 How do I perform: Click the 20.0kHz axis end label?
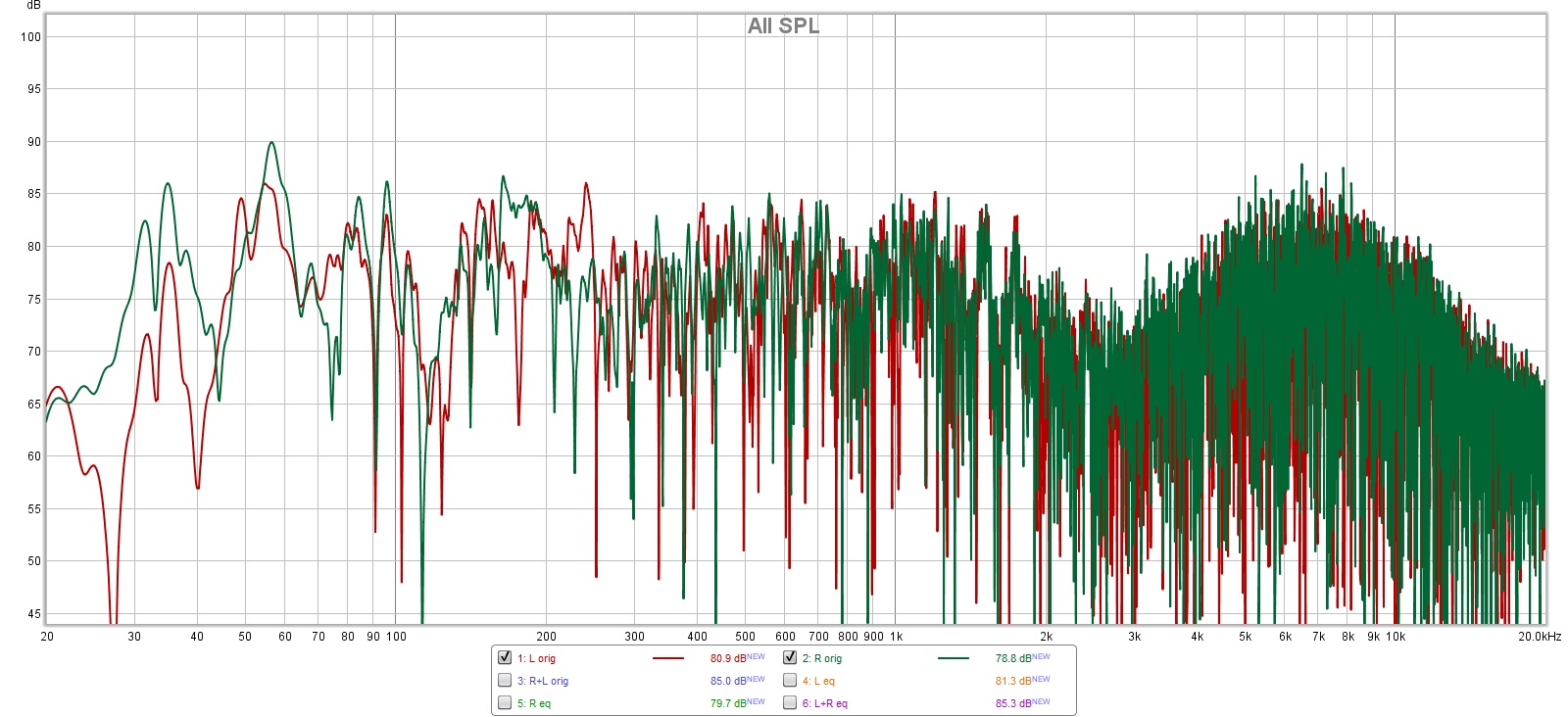1540,637
